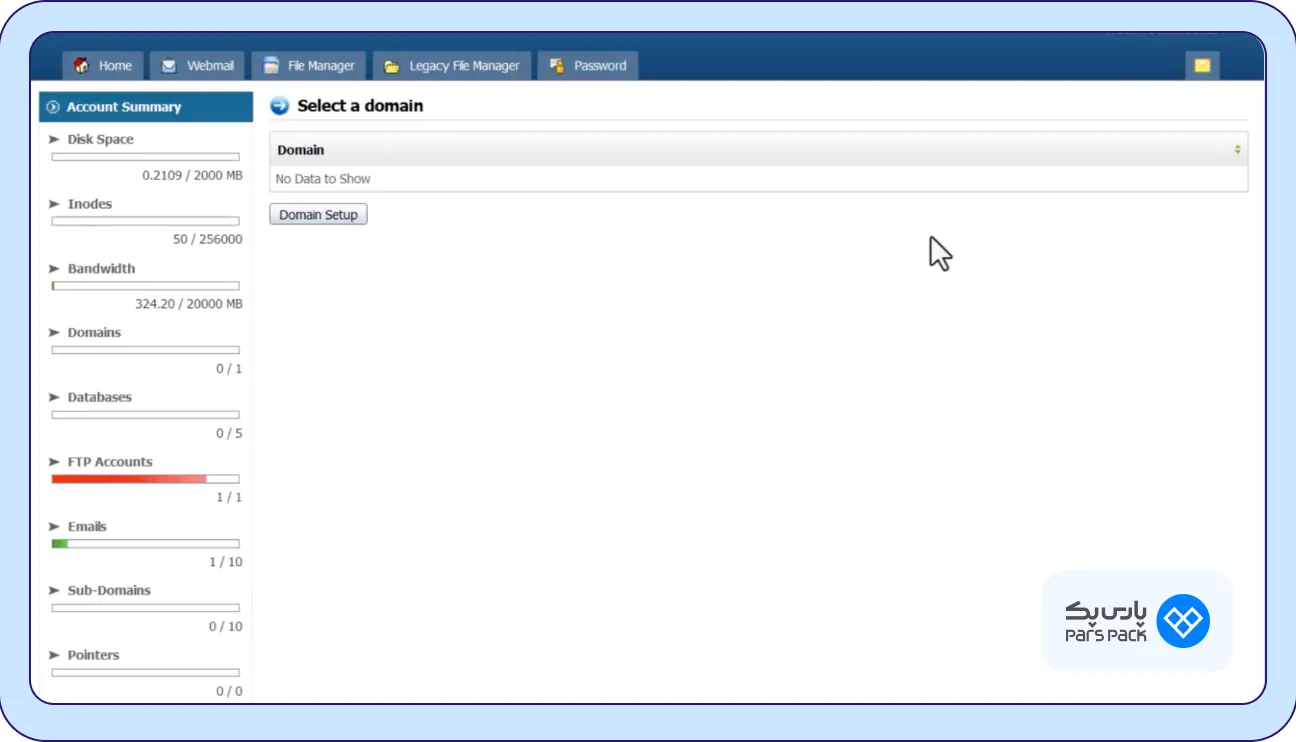Click the File Manager icon
Viewport: 1296px width, 742px height.
[x=270, y=66]
